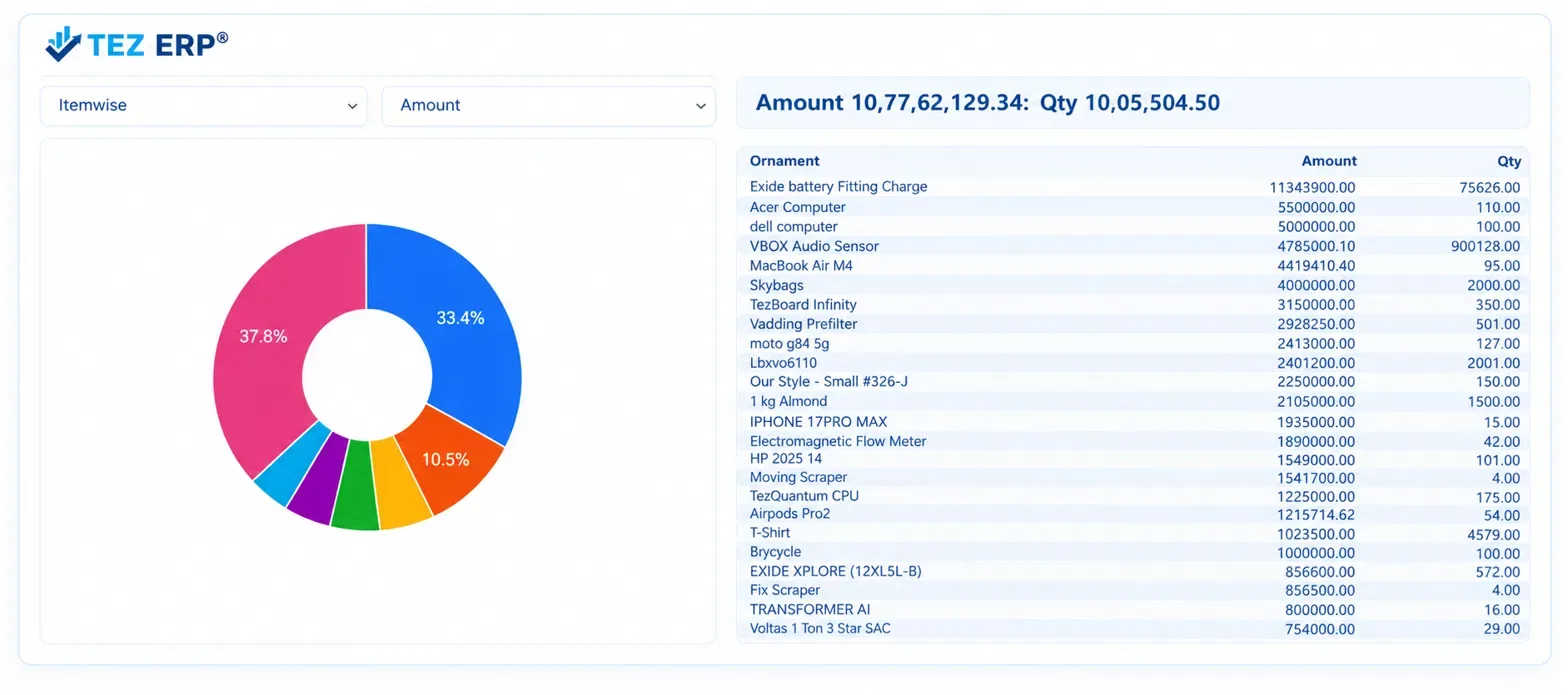Select the MacBook Air M4 row
This screenshot has height=695, width=1568.
pyautogui.click(x=1133, y=266)
